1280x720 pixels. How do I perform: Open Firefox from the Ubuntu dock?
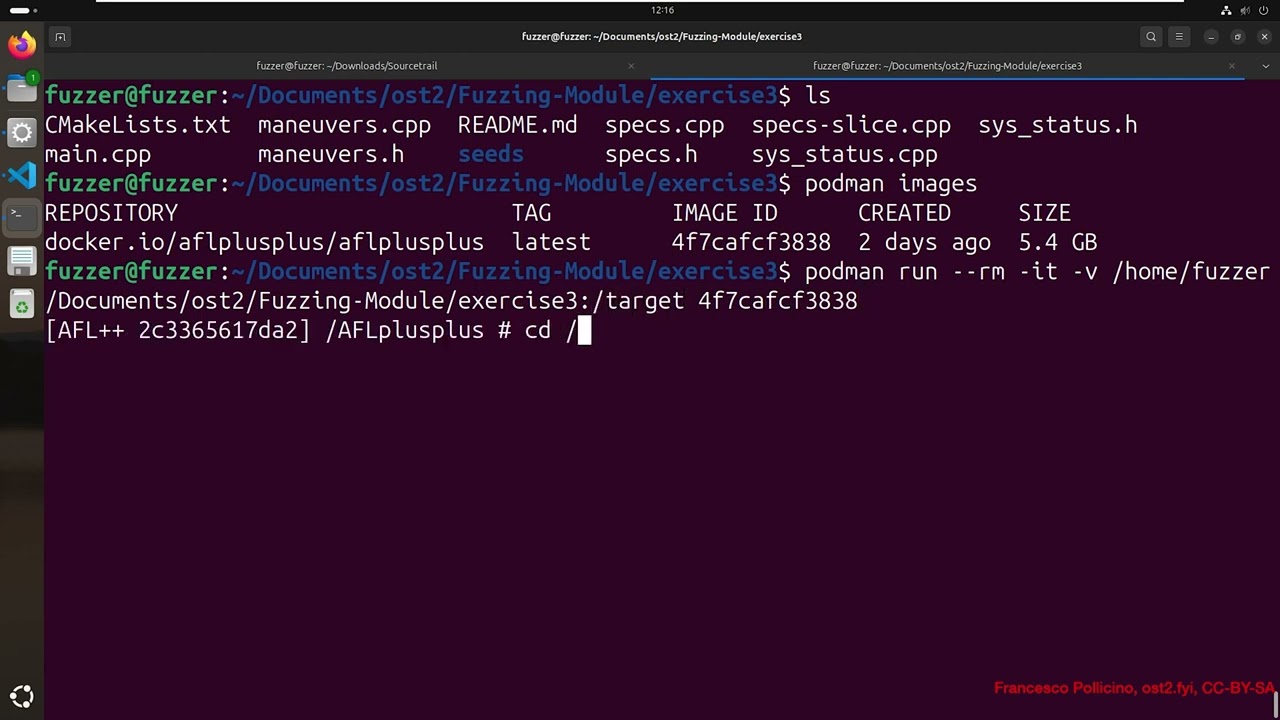[21, 44]
